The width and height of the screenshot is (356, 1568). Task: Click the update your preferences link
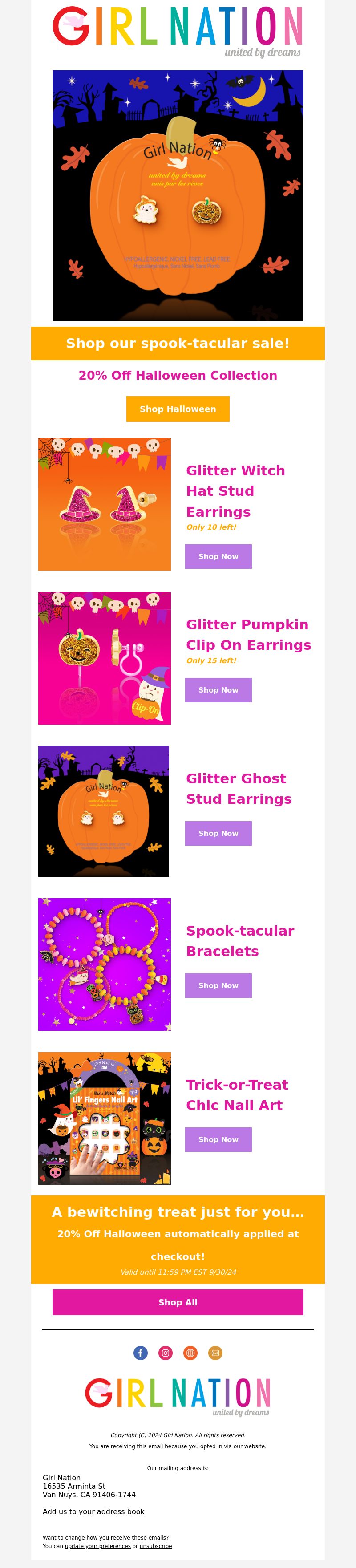pyautogui.click(x=98, y=1545)
